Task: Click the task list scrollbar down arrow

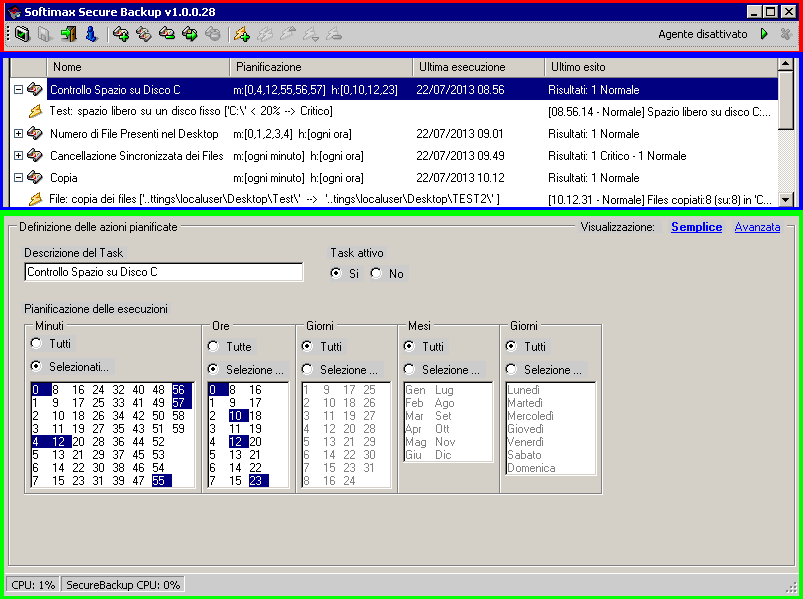Action: pyautogui.click(x=785, y=199)
